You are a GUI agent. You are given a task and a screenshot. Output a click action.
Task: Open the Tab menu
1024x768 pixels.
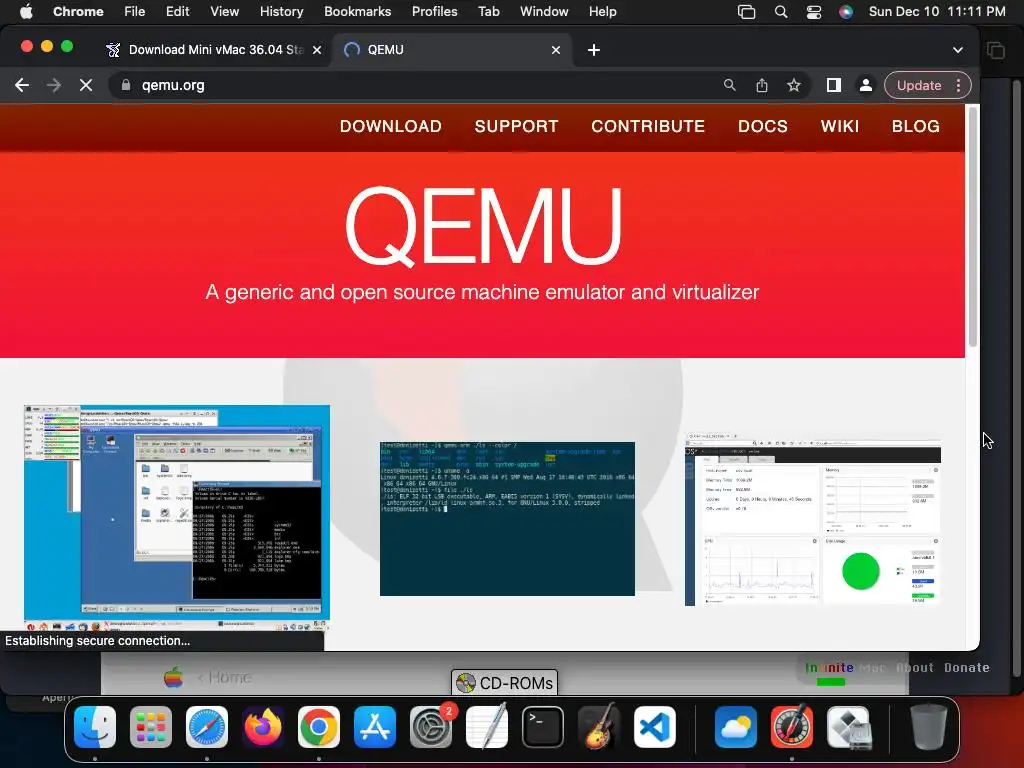(488, 12)
